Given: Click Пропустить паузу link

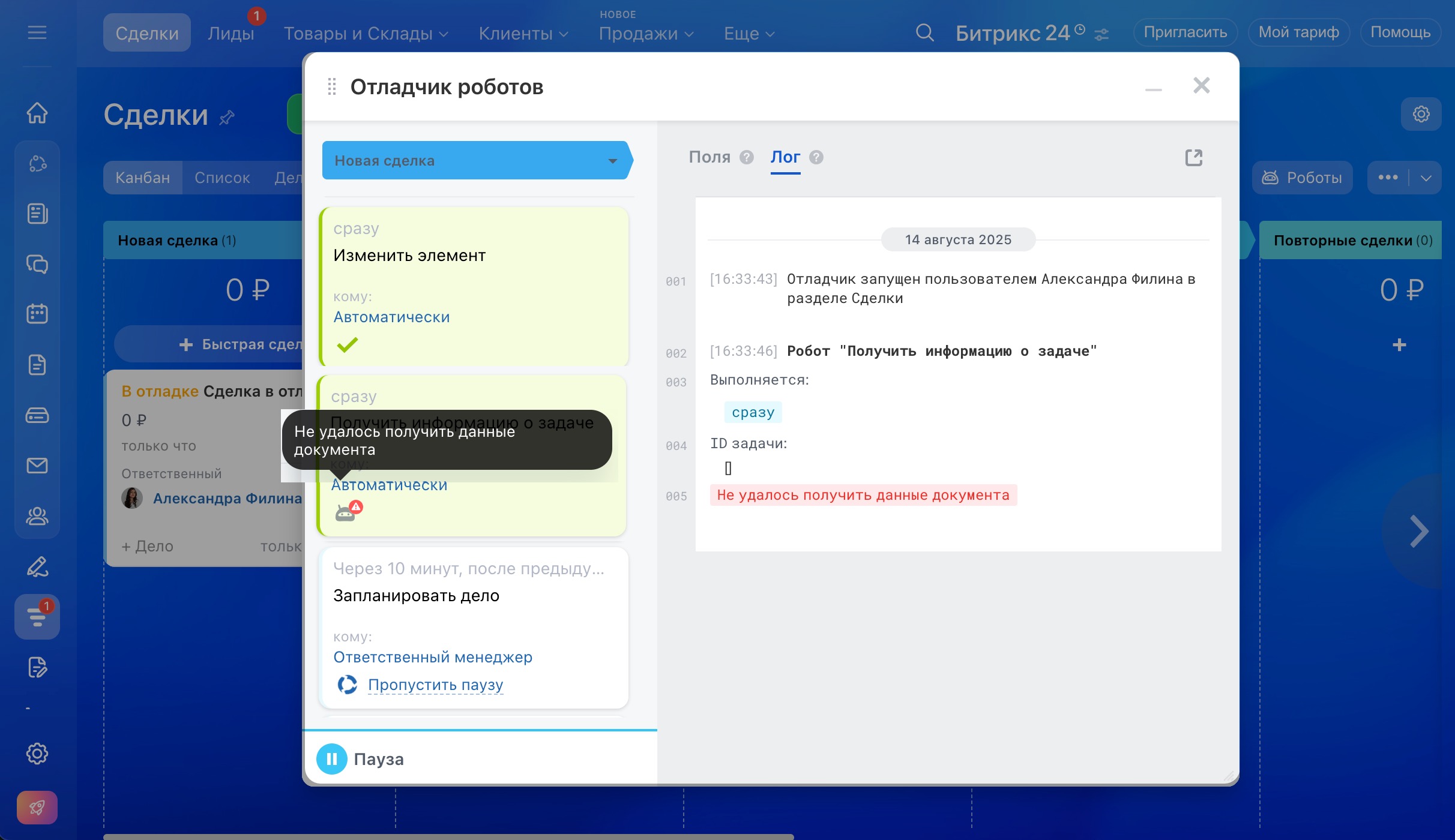Looking at the screenshot, I should point(435,685).
